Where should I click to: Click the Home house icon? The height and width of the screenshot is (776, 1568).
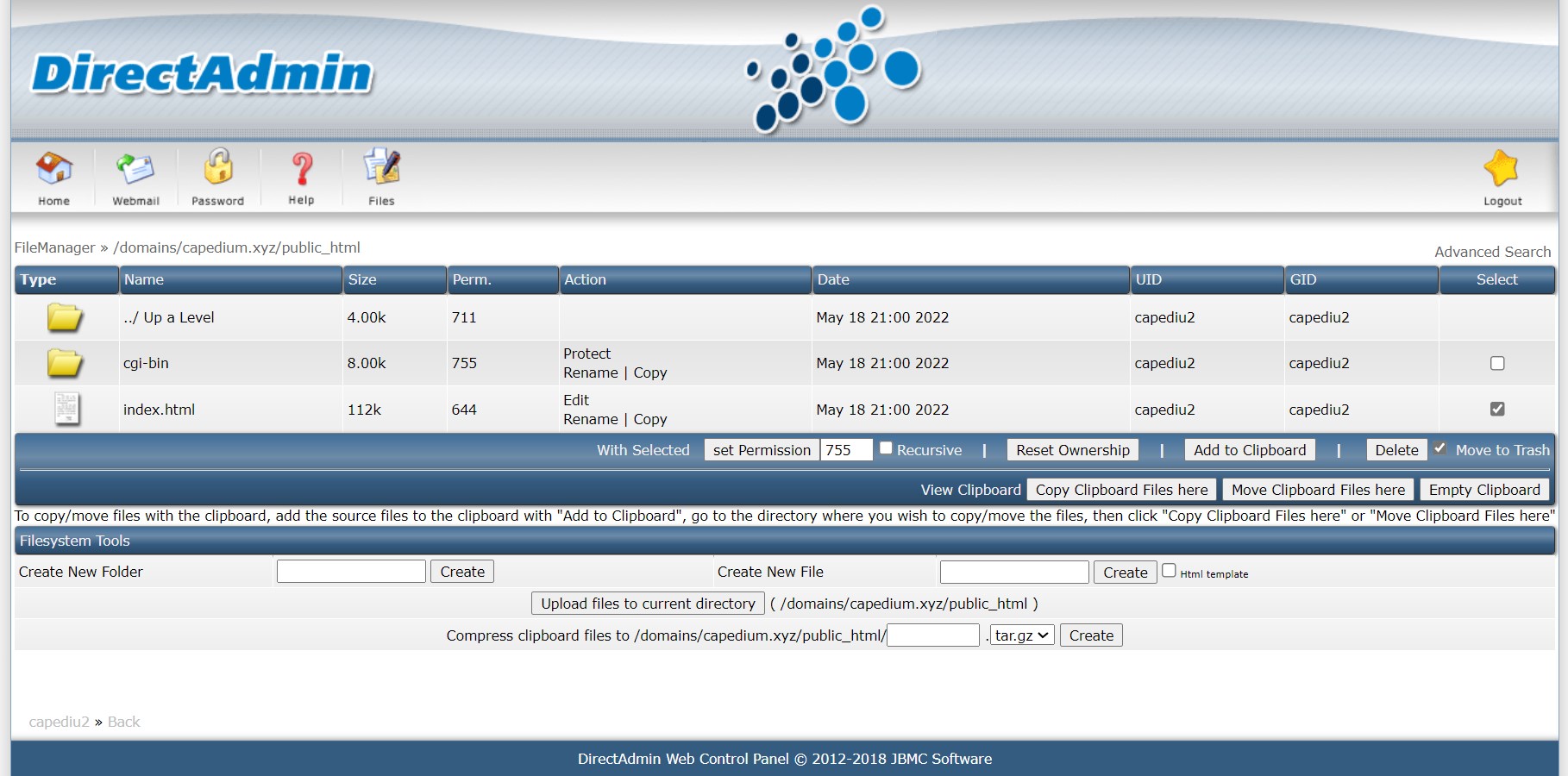pyautogui.click(x=53, y=168)
